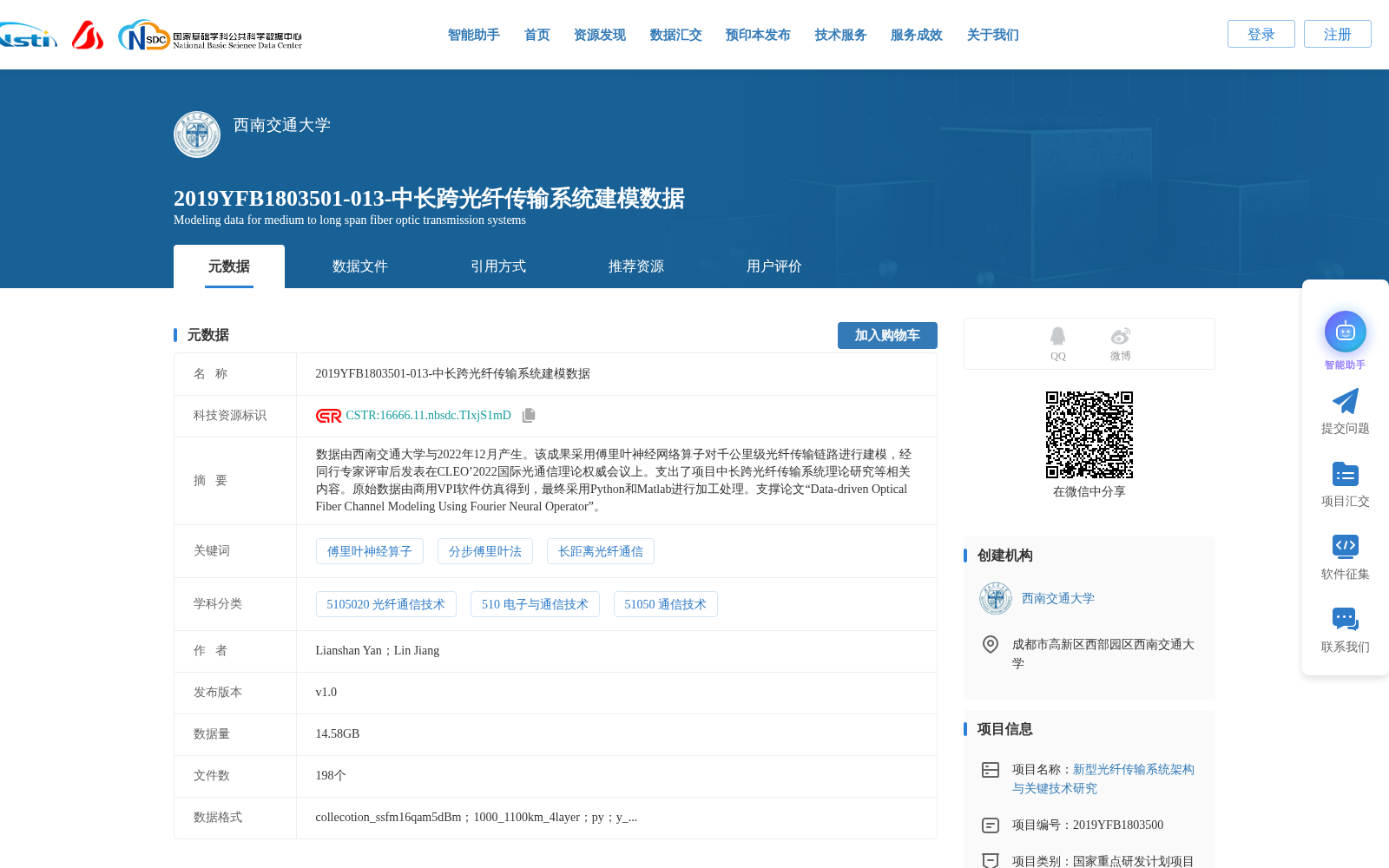The height and width of the screenshot is (868, 1389).
Task: Click the file count value 198个
Action: [x=331, y=775]
